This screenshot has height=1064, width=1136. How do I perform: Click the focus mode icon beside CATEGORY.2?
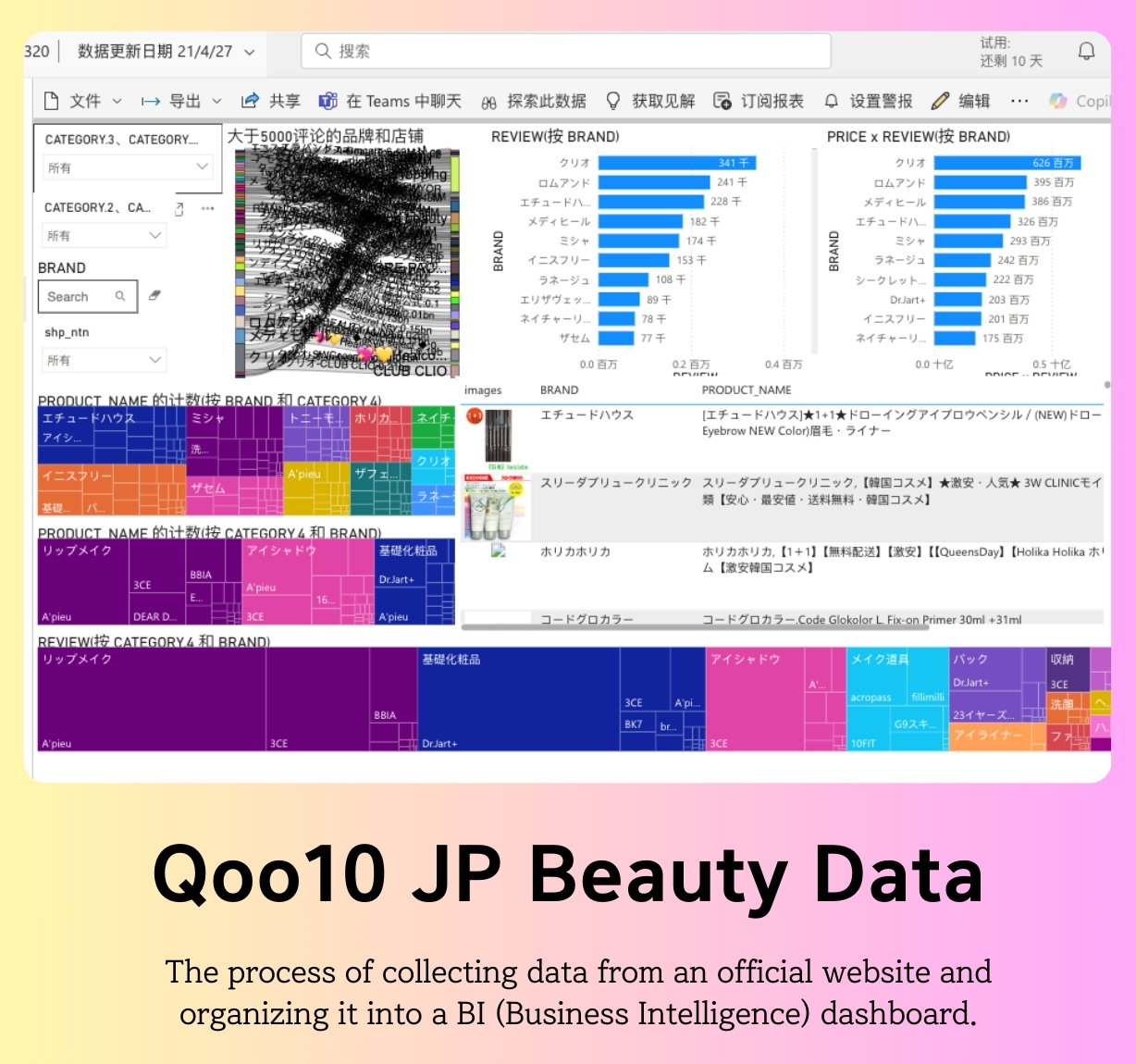click(179, 209)
